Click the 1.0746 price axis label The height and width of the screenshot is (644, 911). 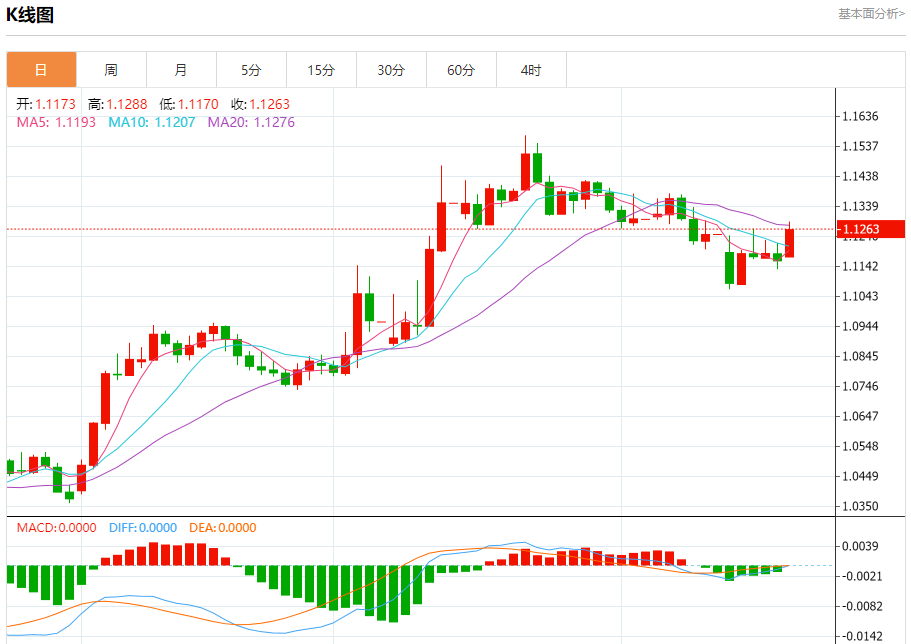(x=860, y=387)
